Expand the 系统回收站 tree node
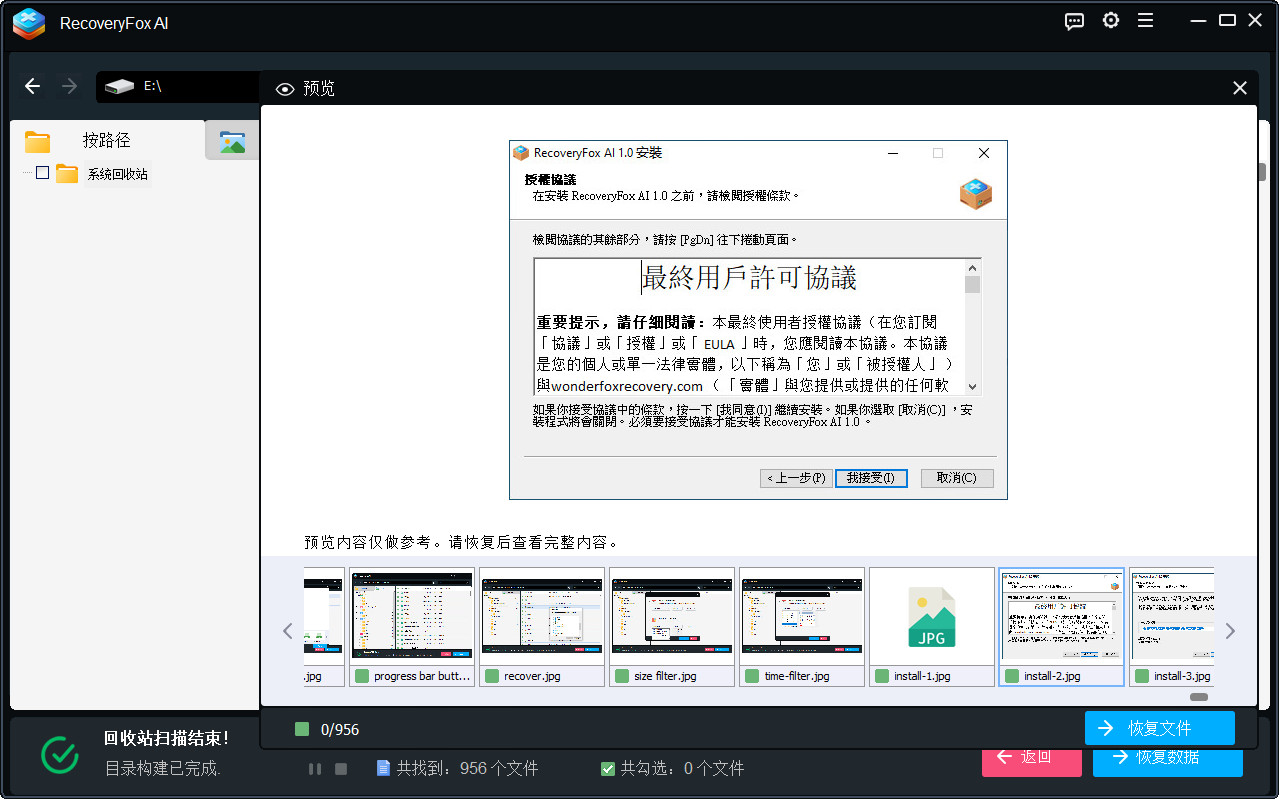The width and height of the screenshot is (1279, 799). click(27, 173)
